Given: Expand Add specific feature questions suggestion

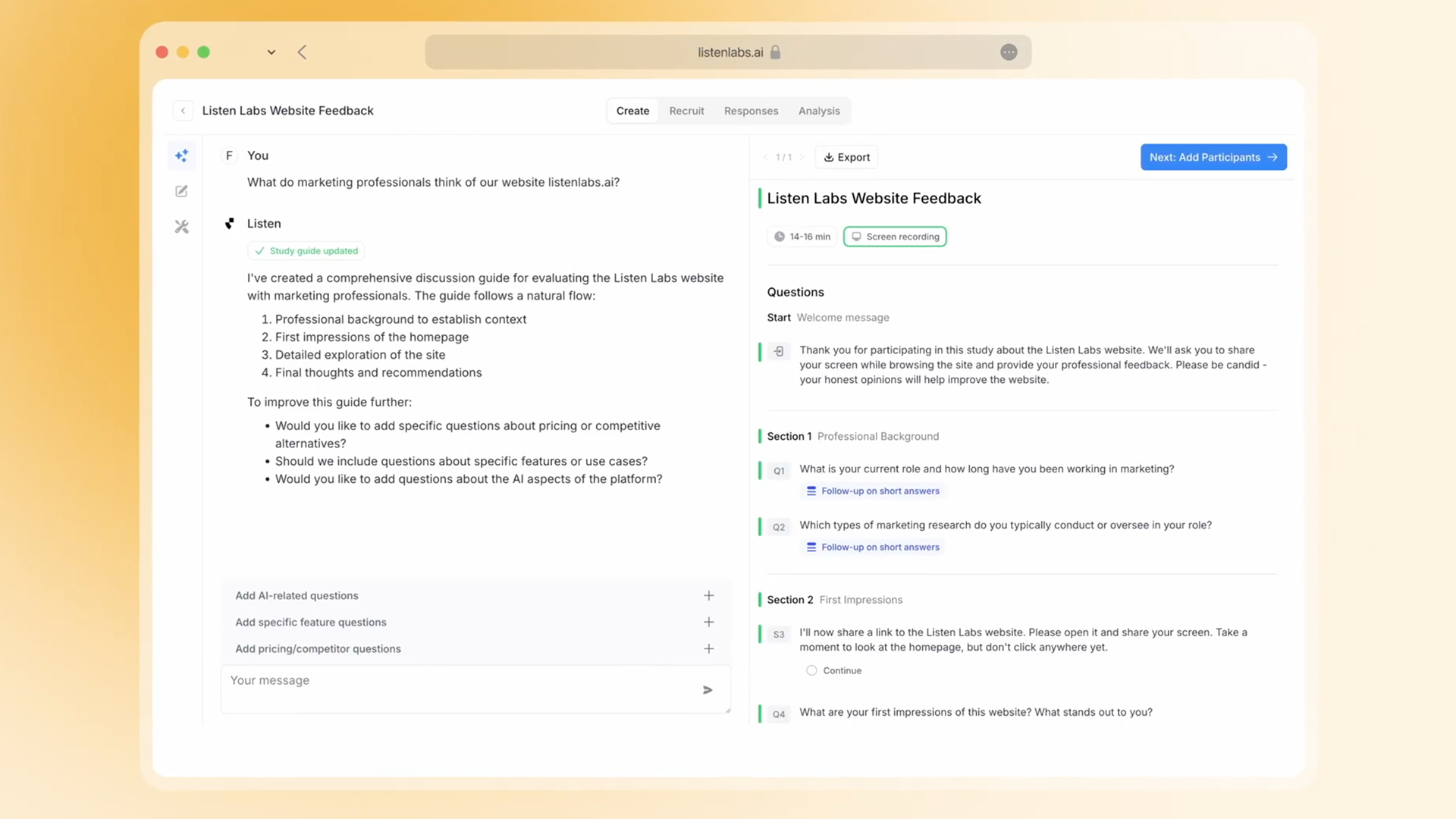Looking at the screenshot, I should click(708, 623).
